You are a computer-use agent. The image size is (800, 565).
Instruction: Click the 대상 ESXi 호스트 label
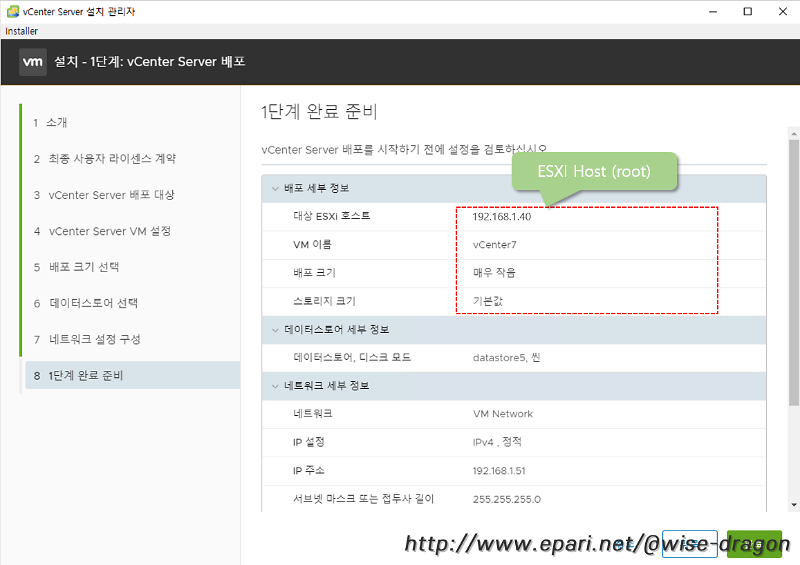pos(332,216)
